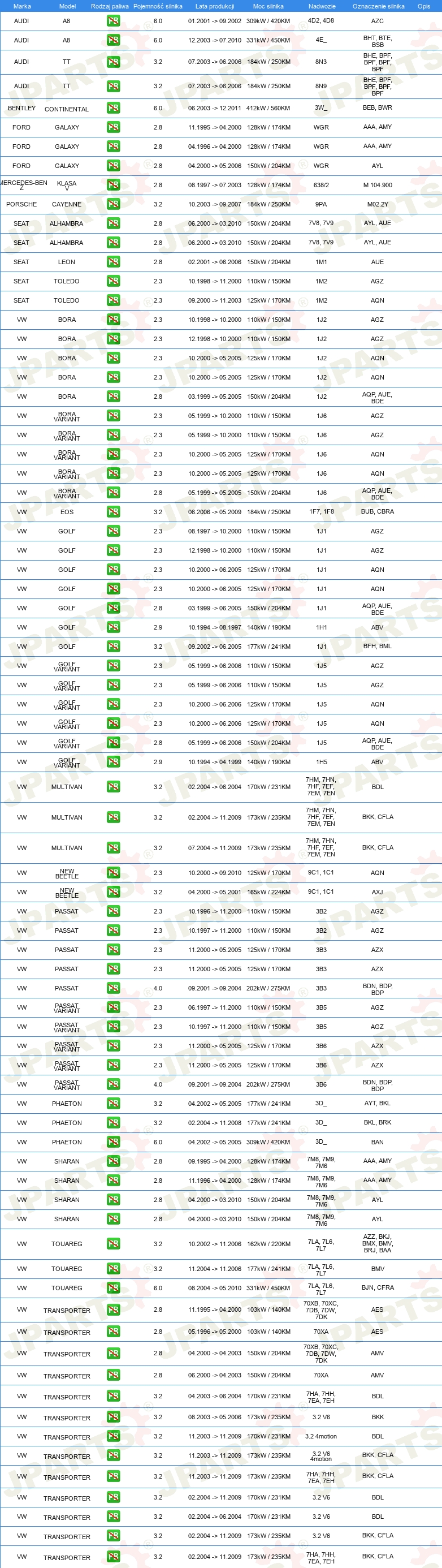Click petrol icon for Porsche Cayenne

(113, 205)
